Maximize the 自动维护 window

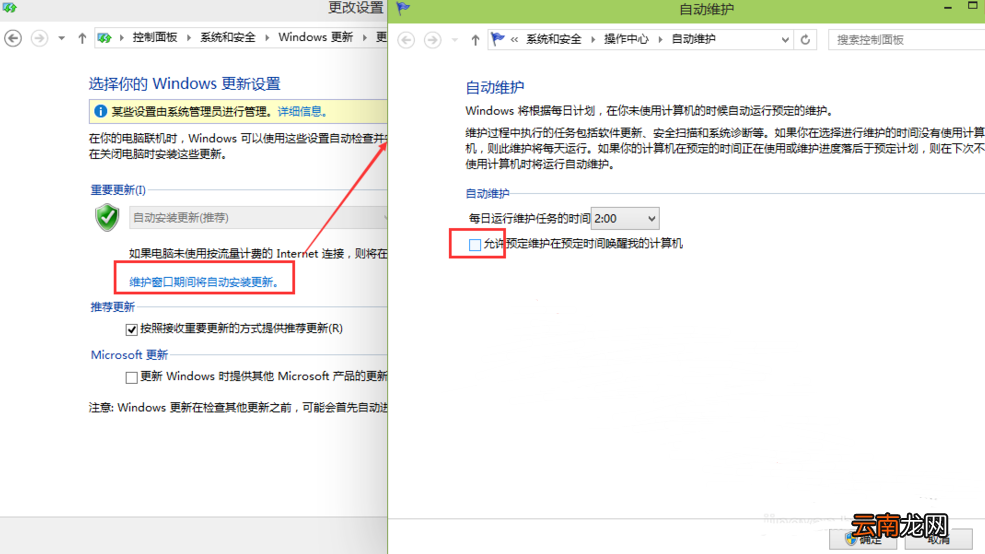[x=972, y=6]
